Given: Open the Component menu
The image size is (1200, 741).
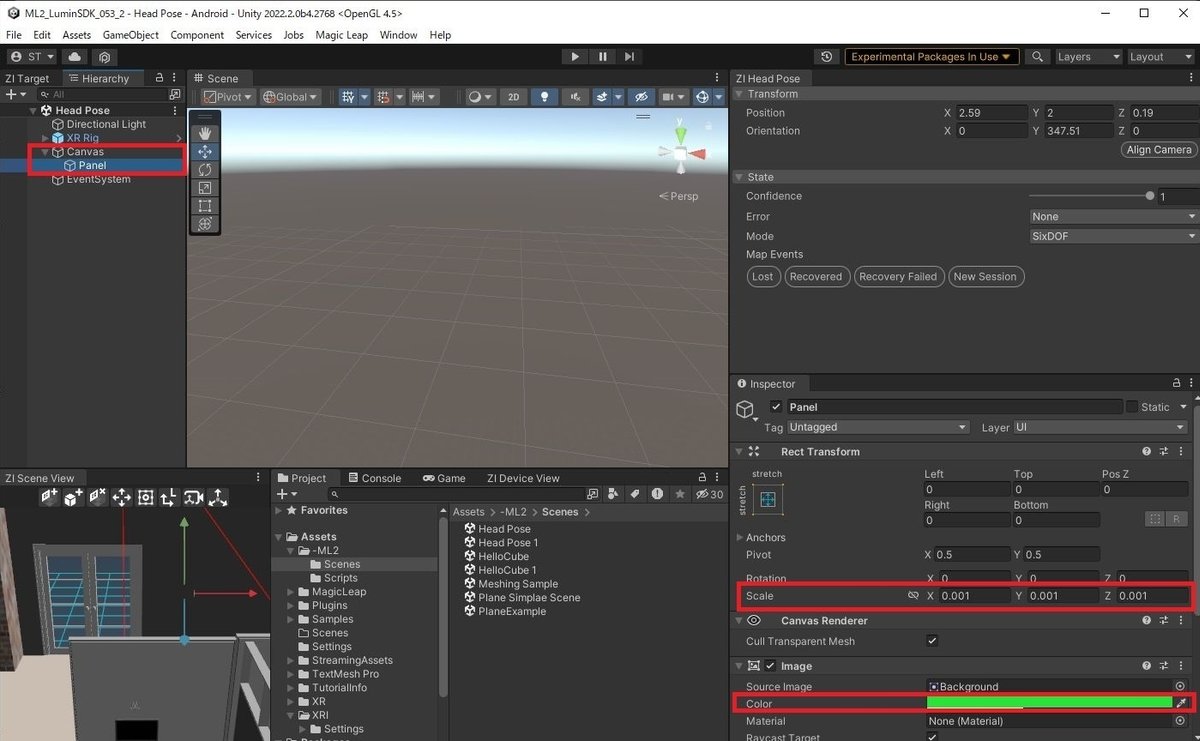Looking at the screenshot, I should 197,35.
